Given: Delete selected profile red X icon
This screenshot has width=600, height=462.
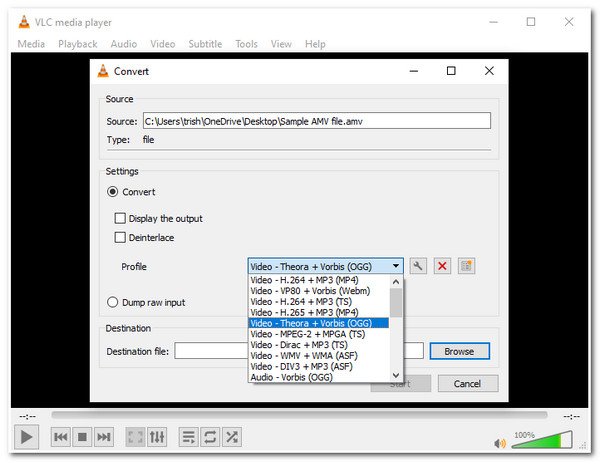Looking at the screenshot, I should click(x=442, y=266).
